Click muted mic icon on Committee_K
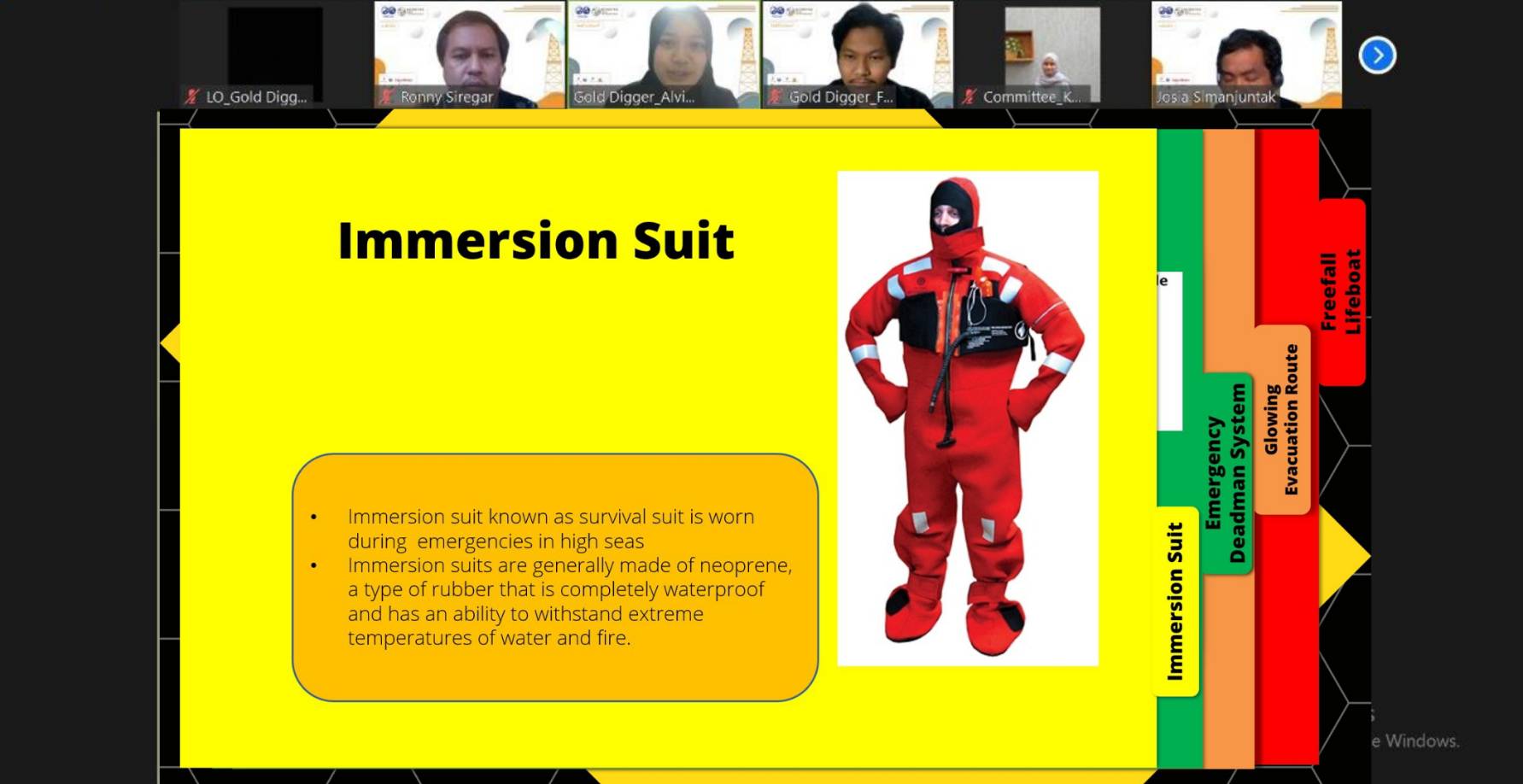The image size is (1523, 784). point(969,97)
